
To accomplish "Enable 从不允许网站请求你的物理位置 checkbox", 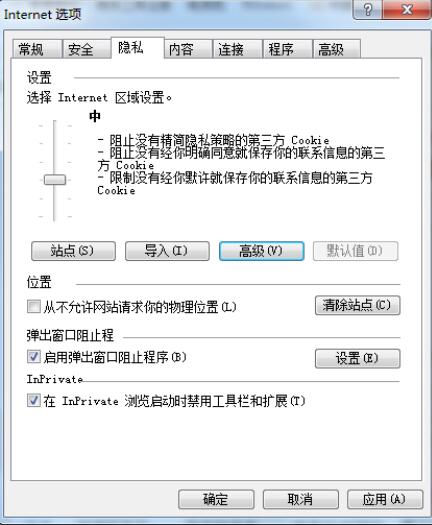I will 33,306.
